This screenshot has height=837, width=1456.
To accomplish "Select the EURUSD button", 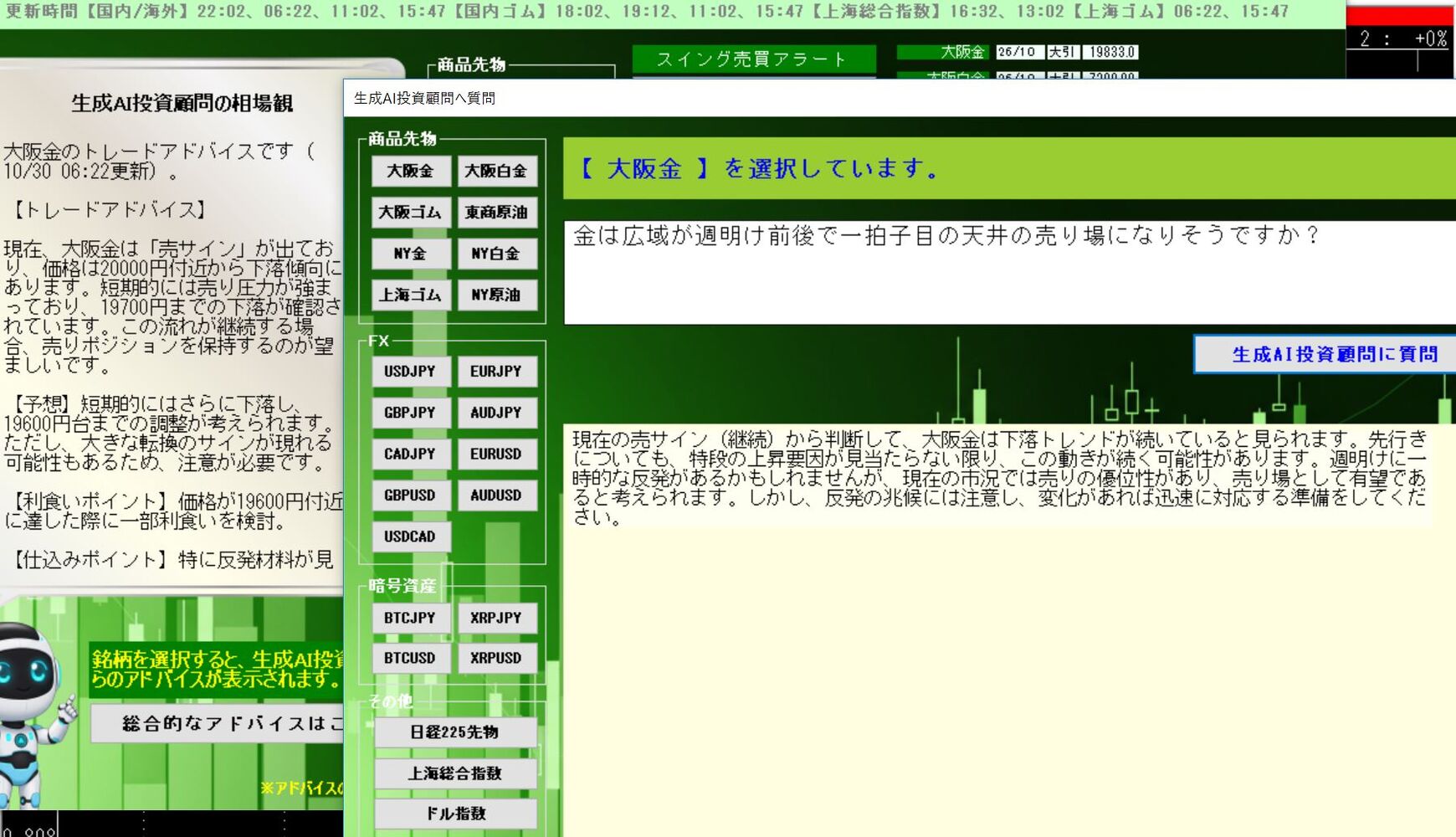I will (x=497, y=454).
